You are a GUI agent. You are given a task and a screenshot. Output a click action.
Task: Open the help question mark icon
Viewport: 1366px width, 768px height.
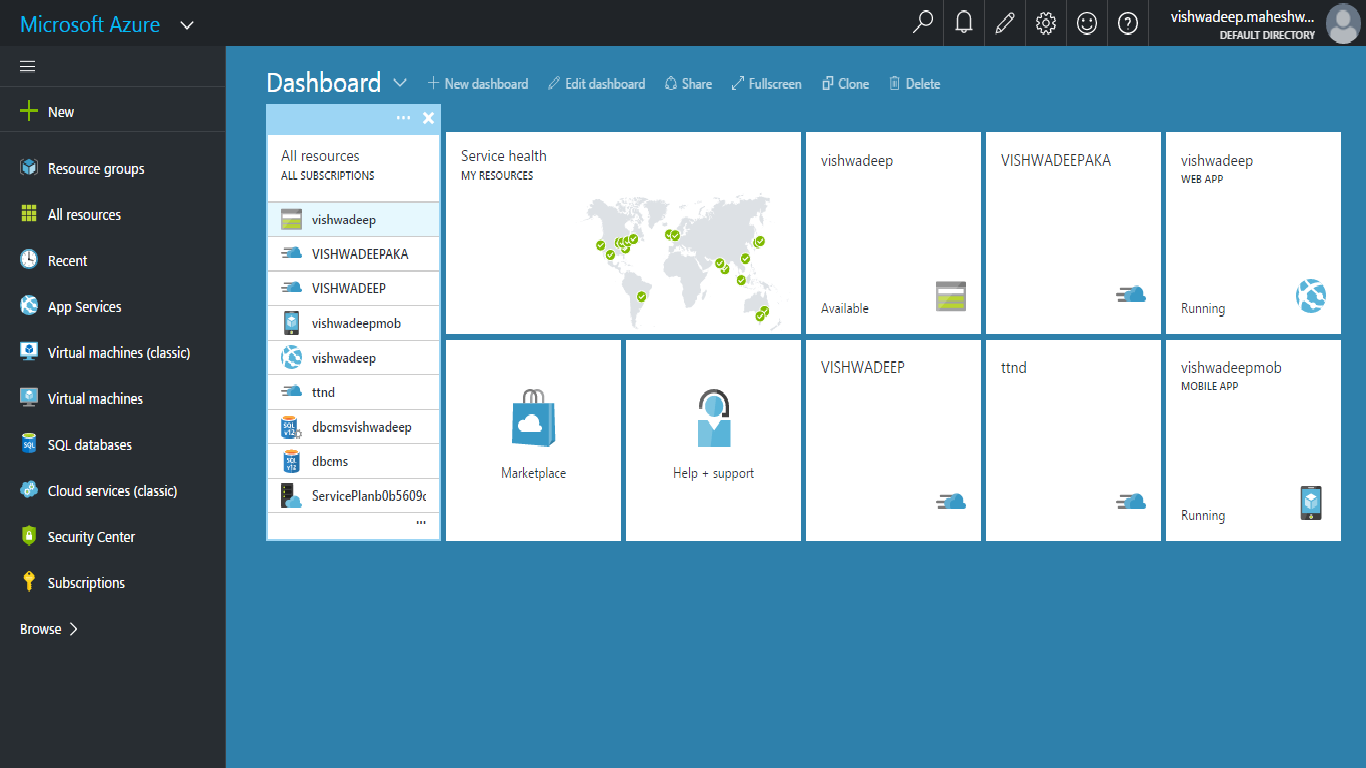coord(1128,23)
